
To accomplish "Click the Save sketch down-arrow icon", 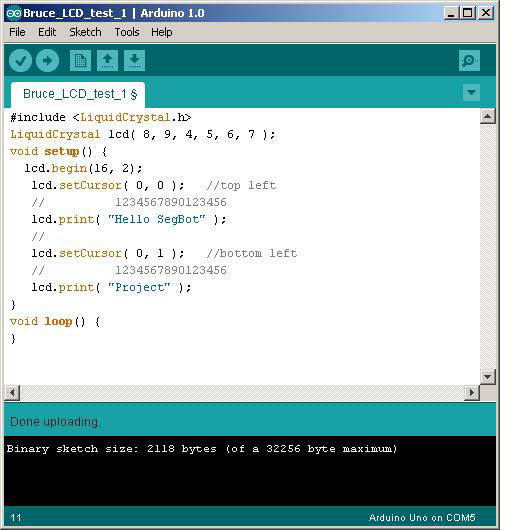I will tap(135, 61).
